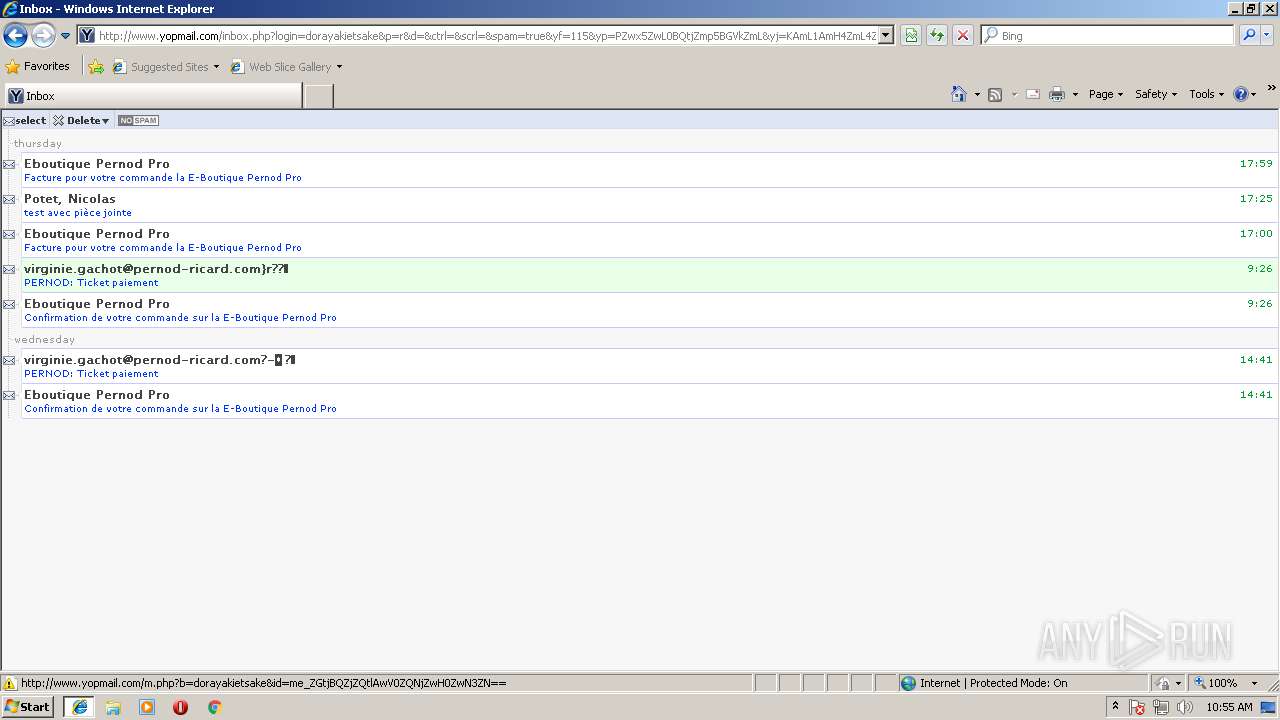Screen dimensions: 1280x720
Task: Toggle the NO SPAM filter button
Action: click(138, 120)
